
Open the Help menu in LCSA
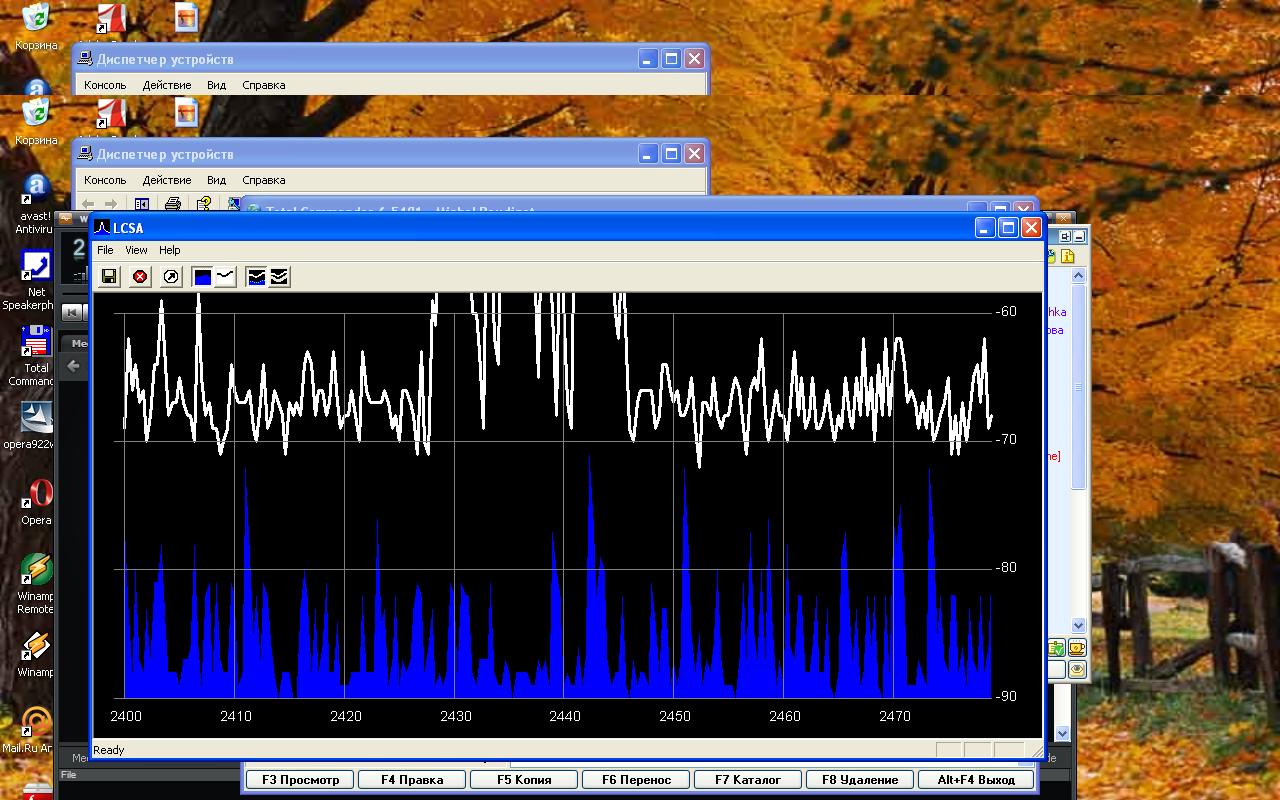[x=170, y=250]
